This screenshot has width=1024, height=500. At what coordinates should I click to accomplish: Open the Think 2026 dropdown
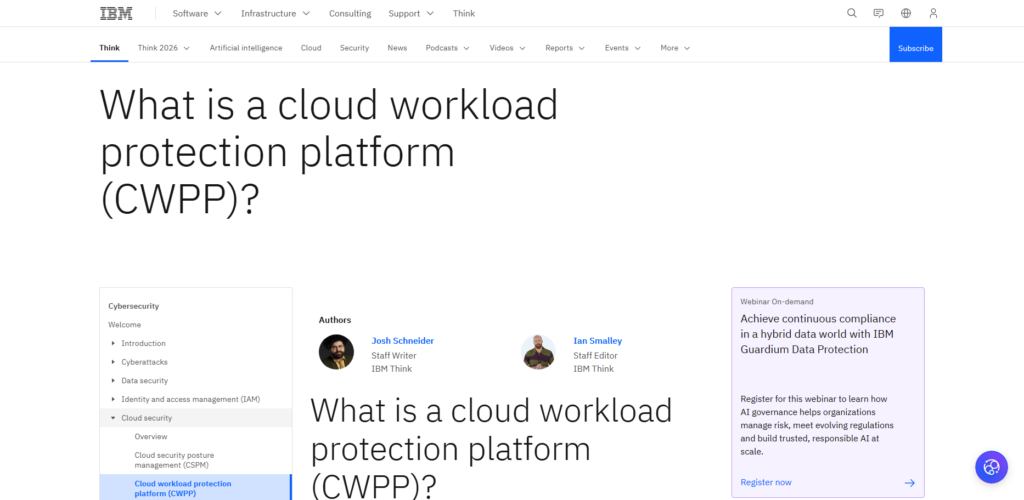(163, 48)
